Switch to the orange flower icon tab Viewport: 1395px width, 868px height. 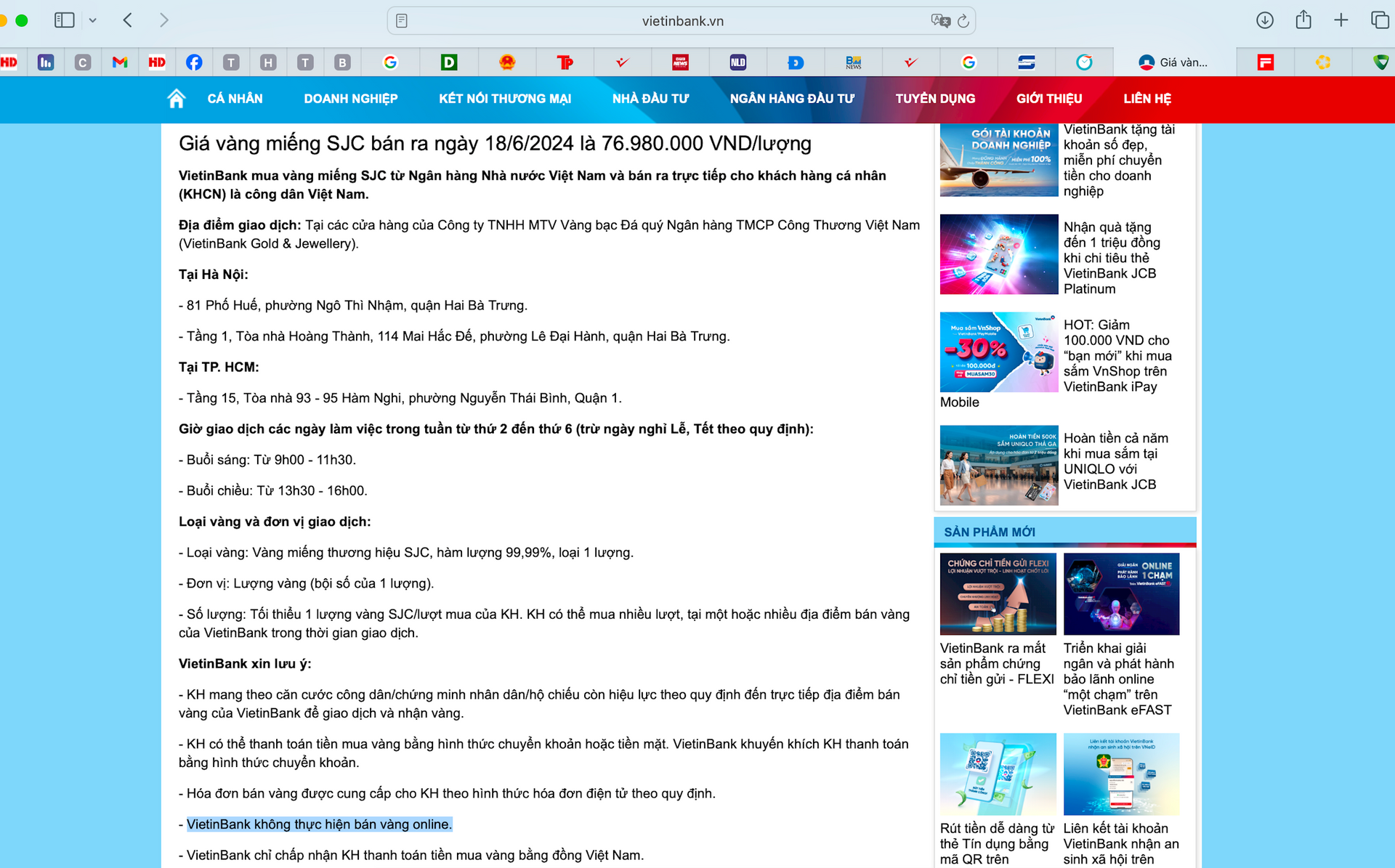pos(1323,62)
